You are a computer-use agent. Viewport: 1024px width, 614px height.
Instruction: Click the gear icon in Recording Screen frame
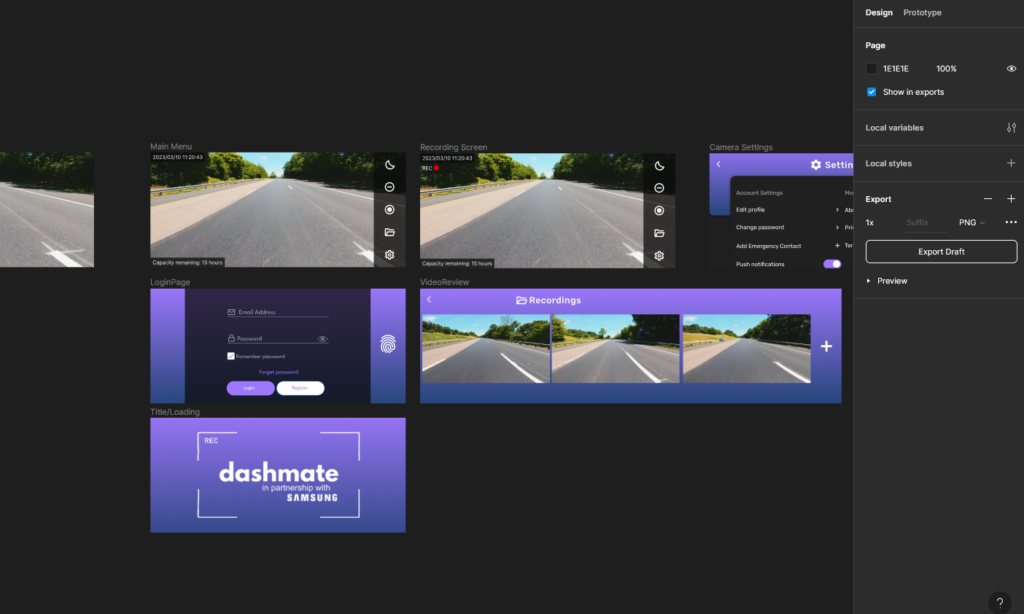(660, 255)
